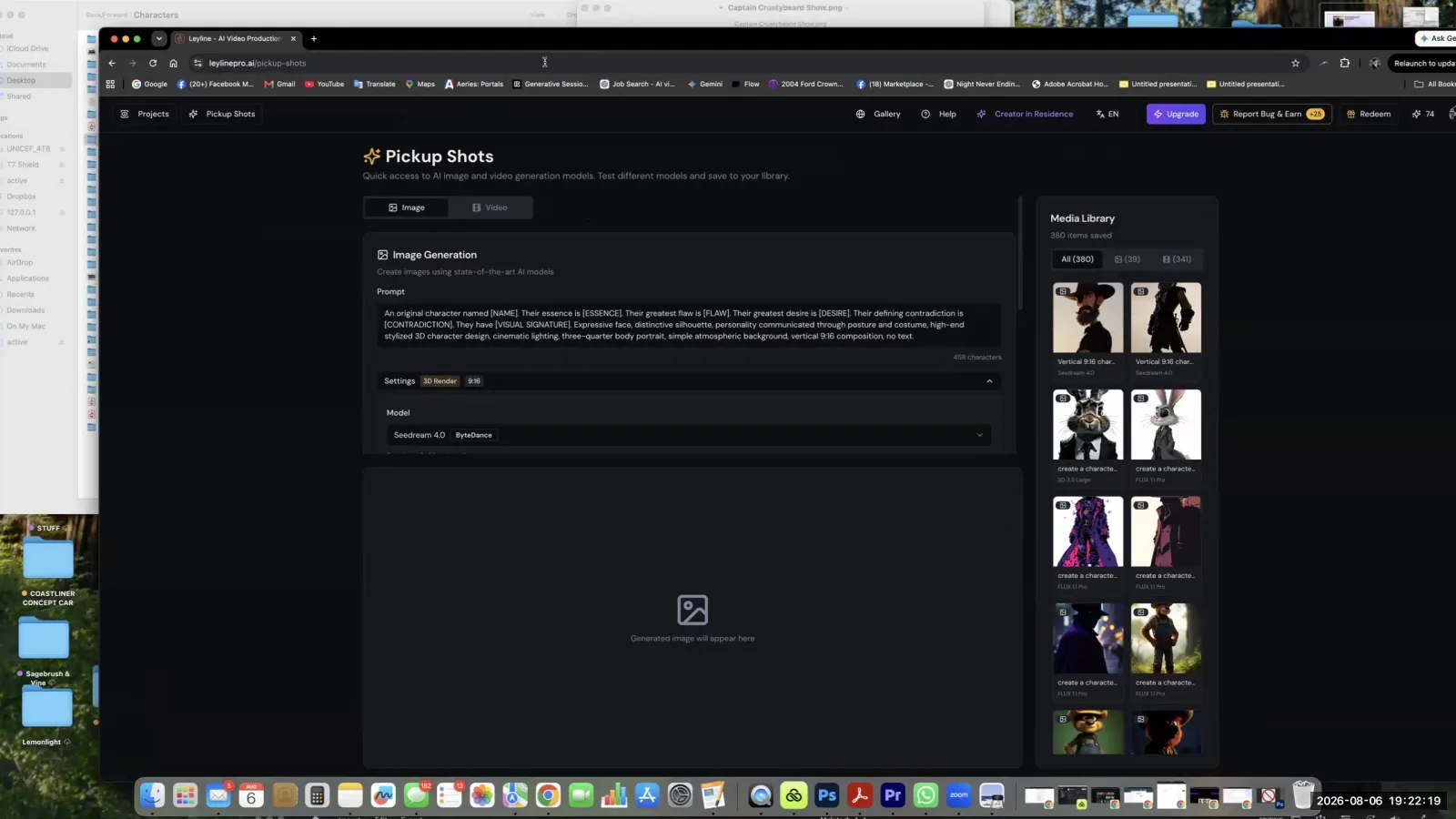Open a new browser tab with plus
Image resolution: width=1456 pixels, height=819 pixels.
(x=314, y=38)
